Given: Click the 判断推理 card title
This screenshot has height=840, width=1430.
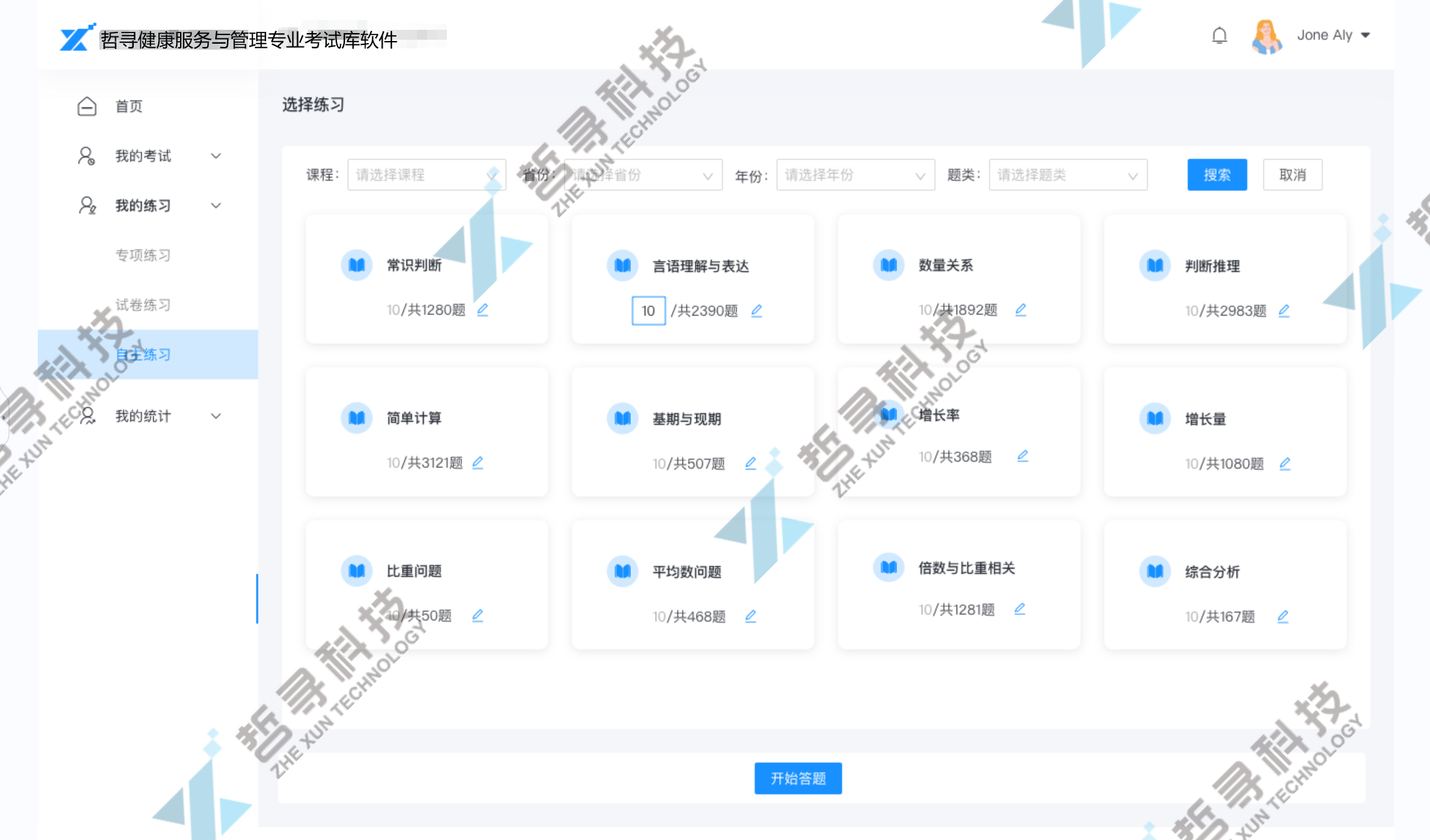Looking at the screenshot, I should point(1212,266).
